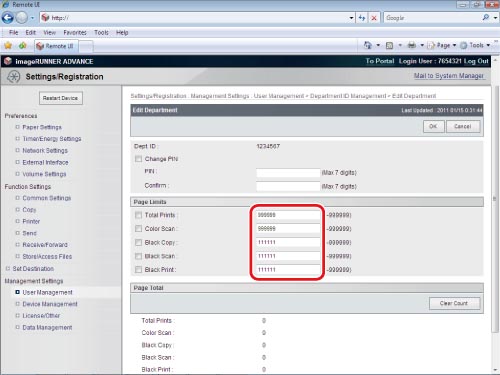500x375 pixels.
Task: Click the Home toolbar icon
Action: coord(368,45)
